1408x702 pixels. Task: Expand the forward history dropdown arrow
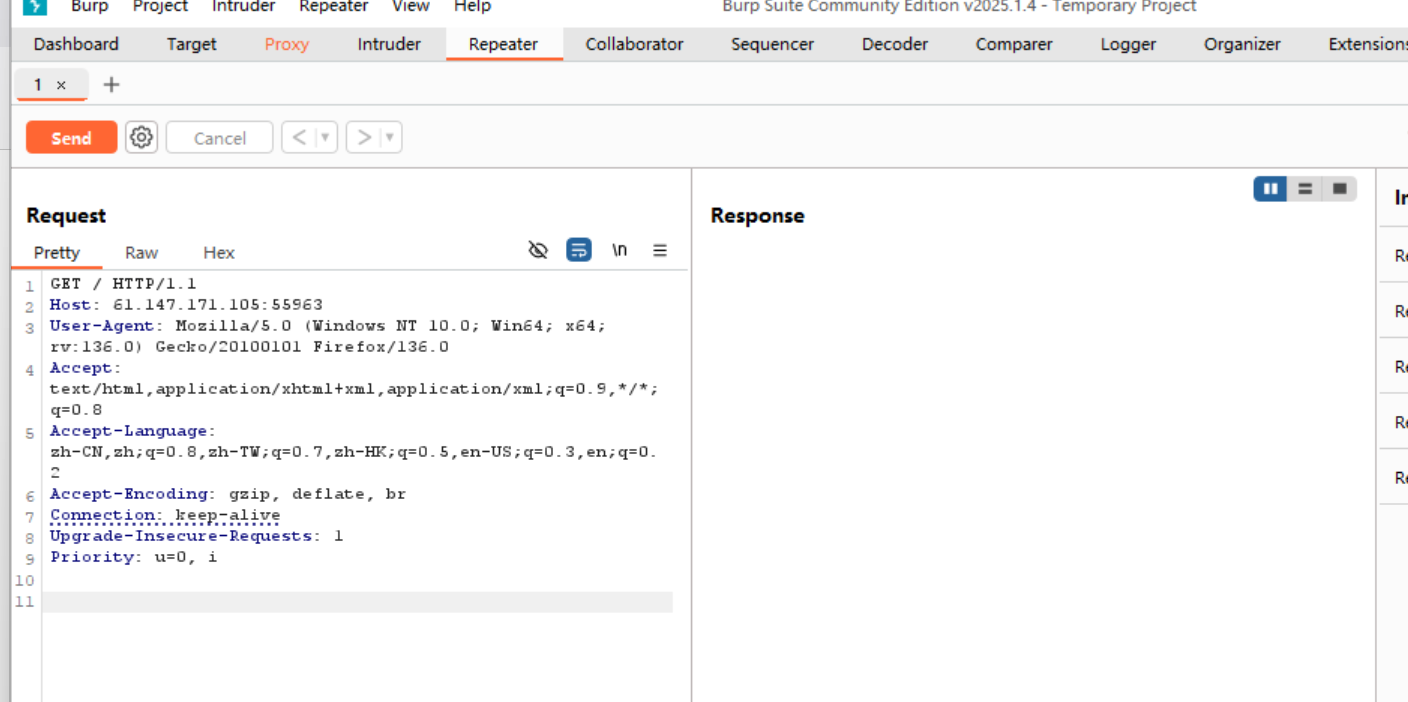390,137
